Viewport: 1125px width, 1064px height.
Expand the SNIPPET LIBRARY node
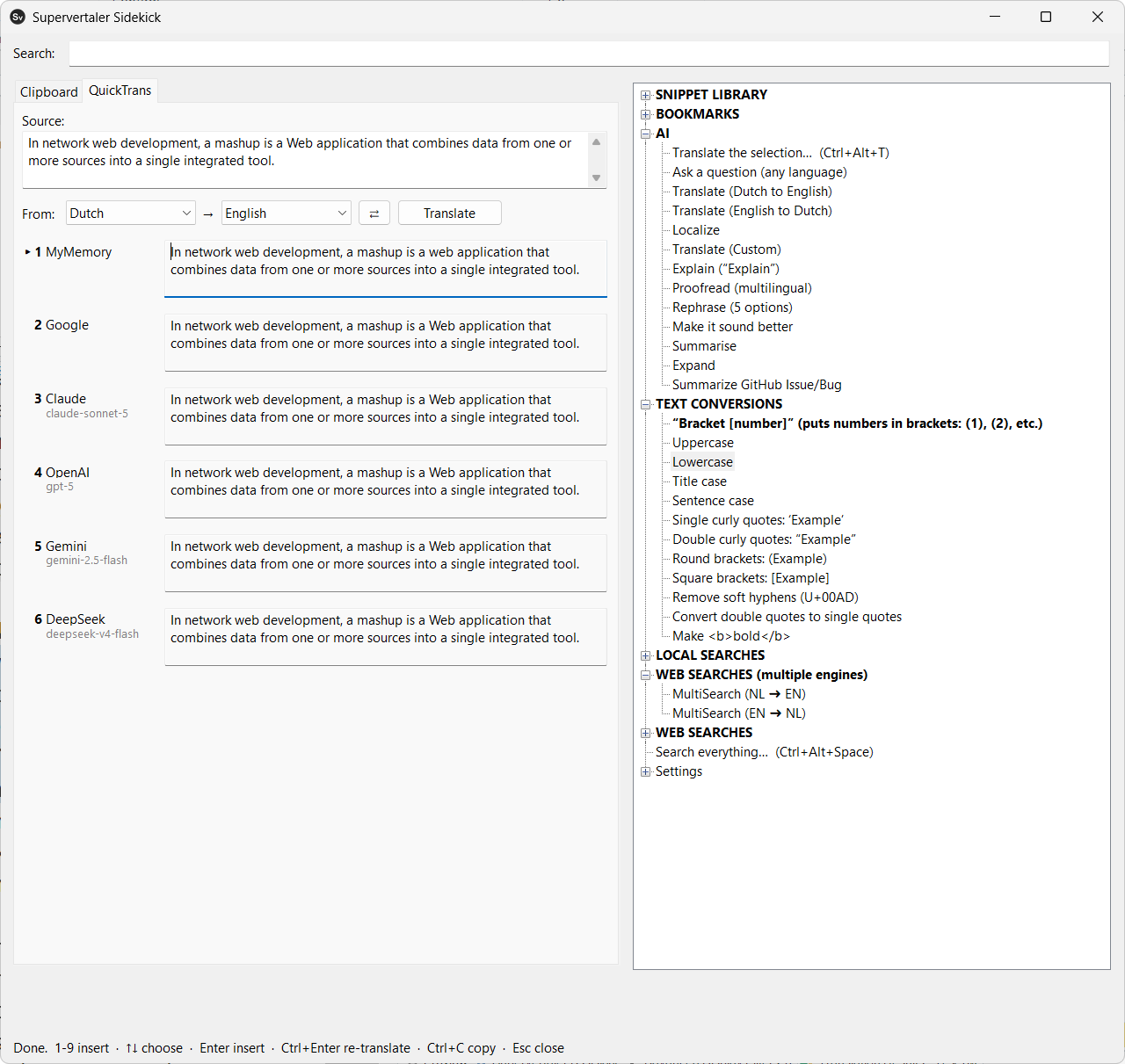(646, 95)
